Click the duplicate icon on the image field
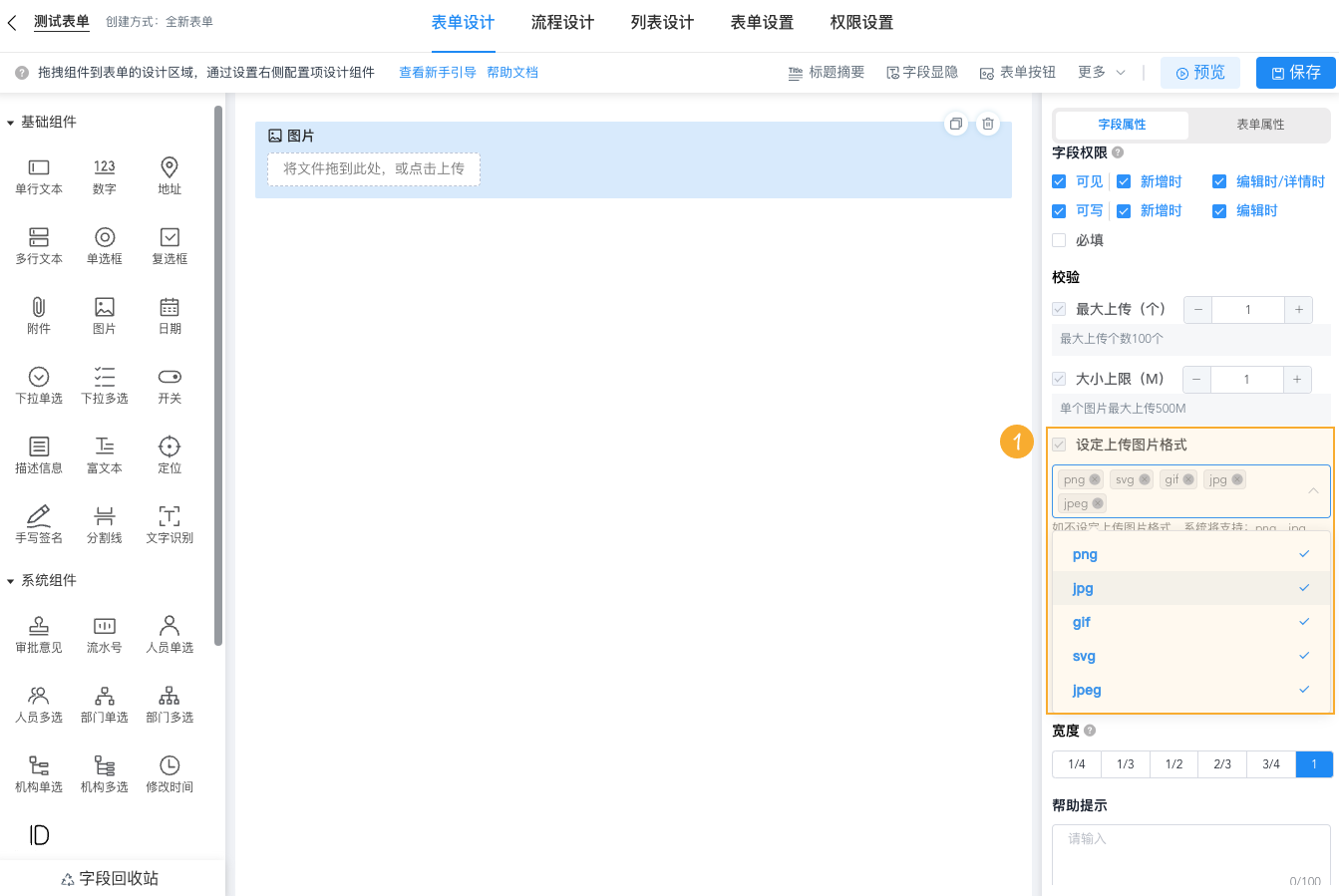The height and width of the screenshot is (896, 1339). [956, 123]
